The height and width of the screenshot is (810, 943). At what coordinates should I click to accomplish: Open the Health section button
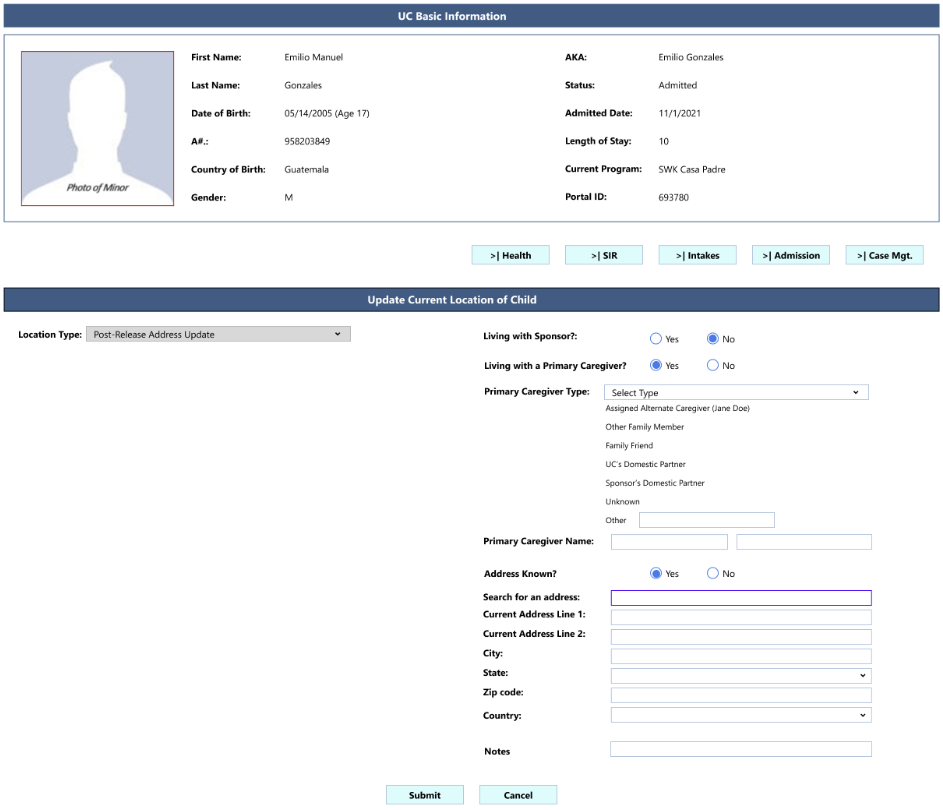coord(511,255)
